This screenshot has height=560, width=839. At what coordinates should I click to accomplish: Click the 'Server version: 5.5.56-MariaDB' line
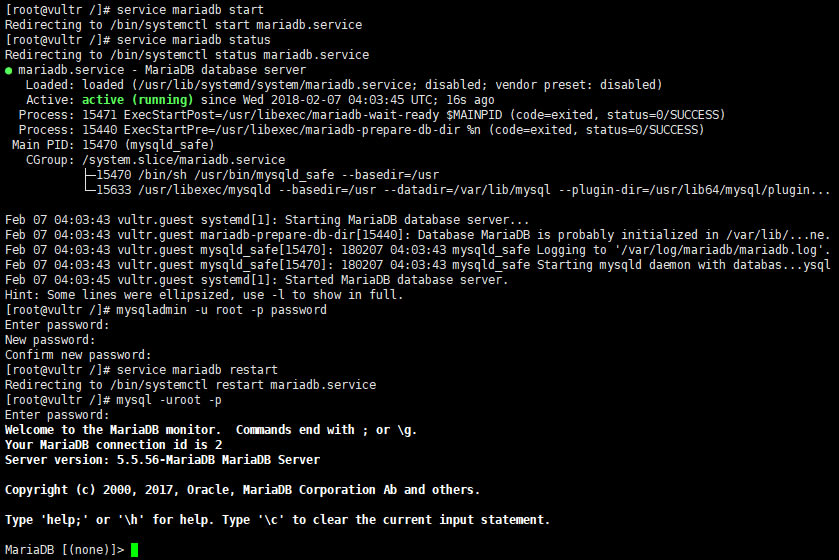(162, 460)
